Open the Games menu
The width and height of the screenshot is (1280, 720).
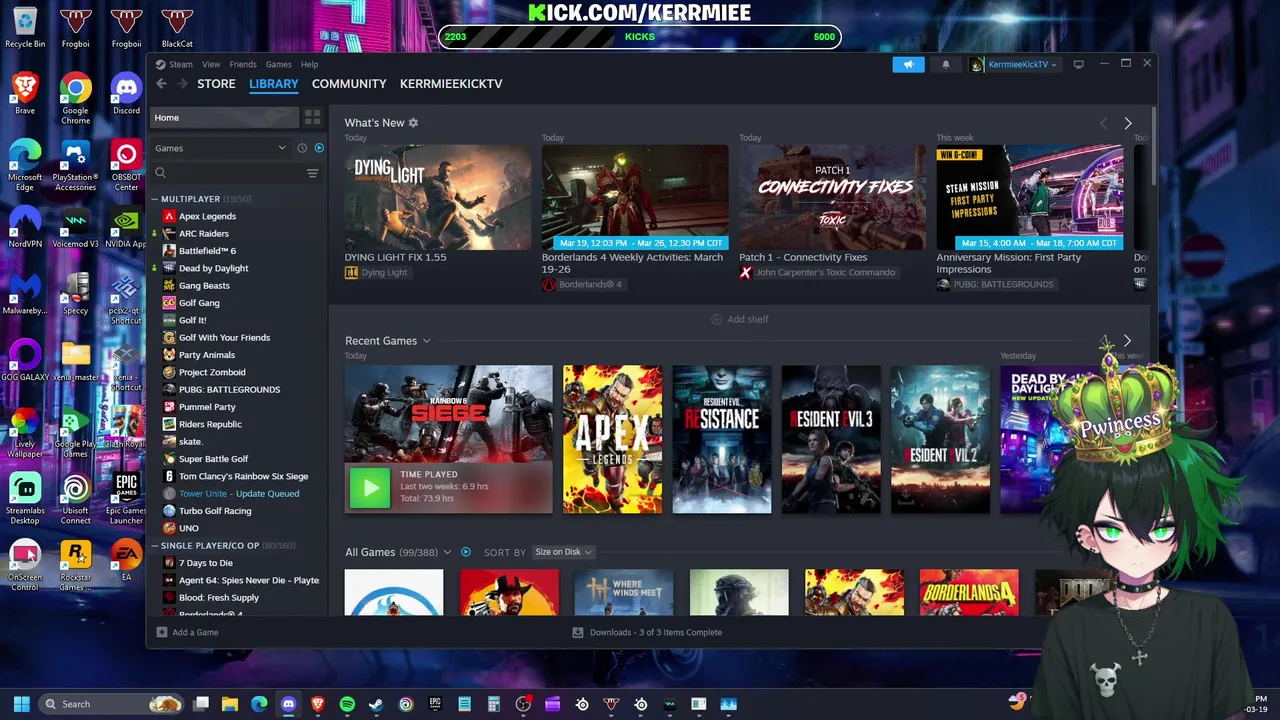(278, 64)
